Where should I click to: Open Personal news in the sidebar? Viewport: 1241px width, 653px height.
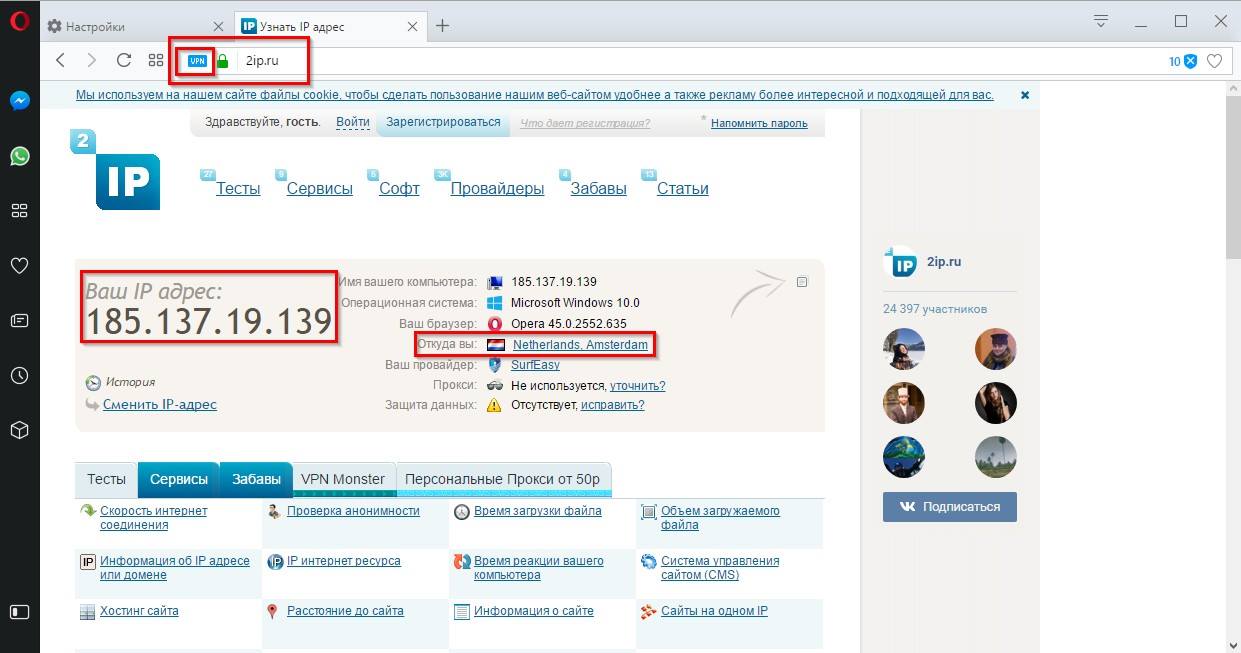click(x=19, y=321)
